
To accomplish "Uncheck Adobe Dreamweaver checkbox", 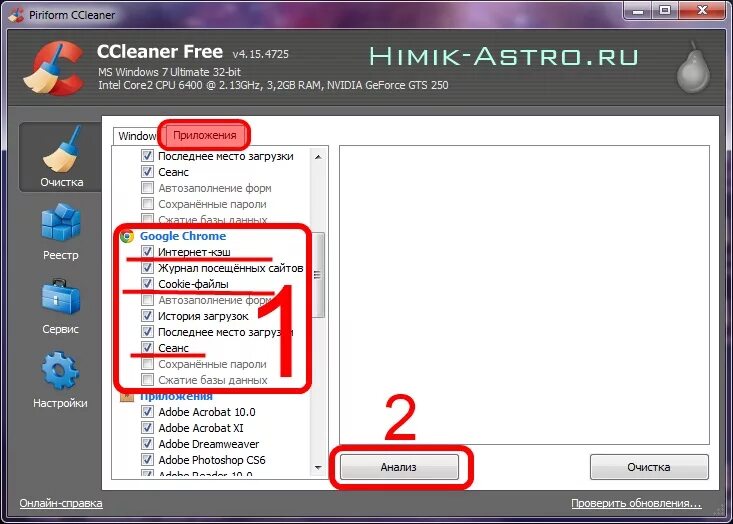I will 147,444.
